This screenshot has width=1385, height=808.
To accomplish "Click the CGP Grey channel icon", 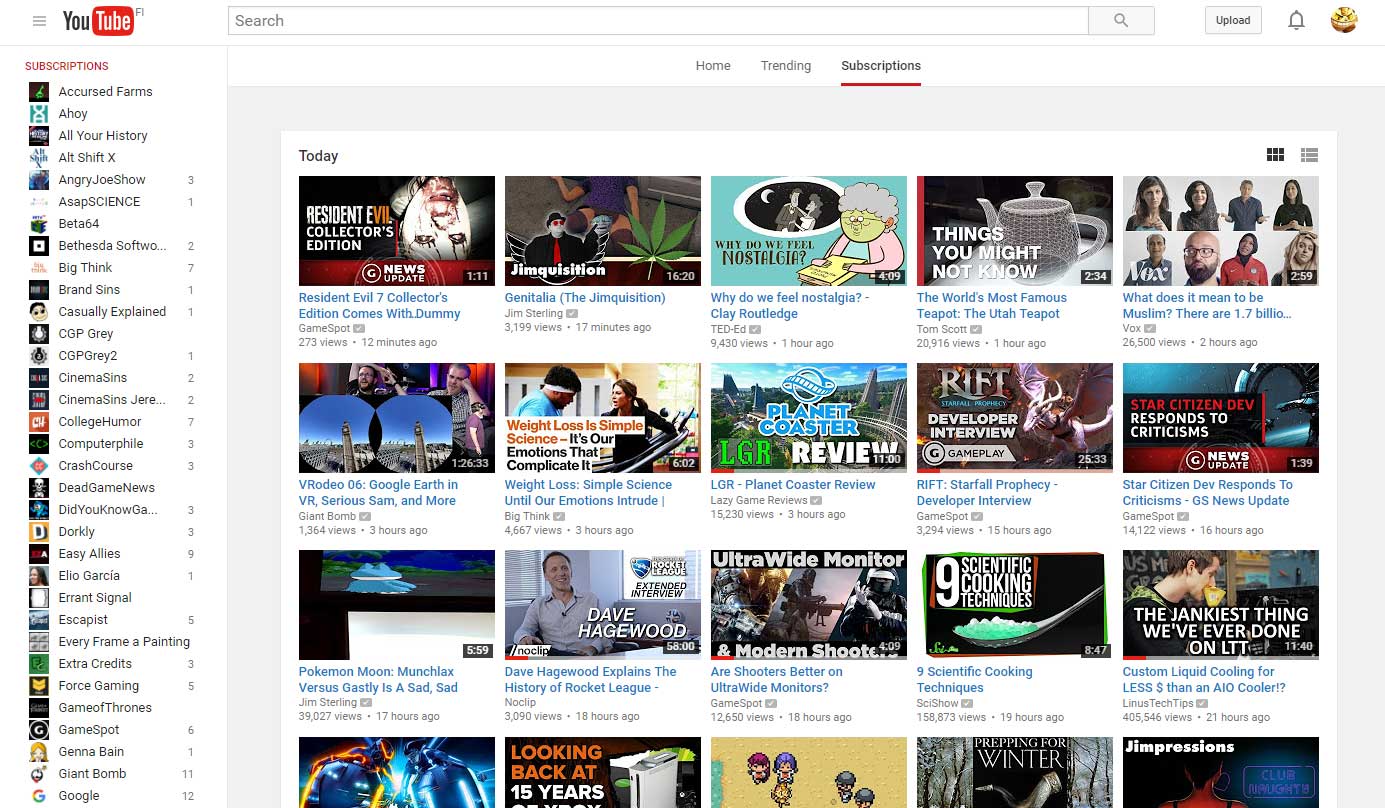I will (x=39, y=333).
